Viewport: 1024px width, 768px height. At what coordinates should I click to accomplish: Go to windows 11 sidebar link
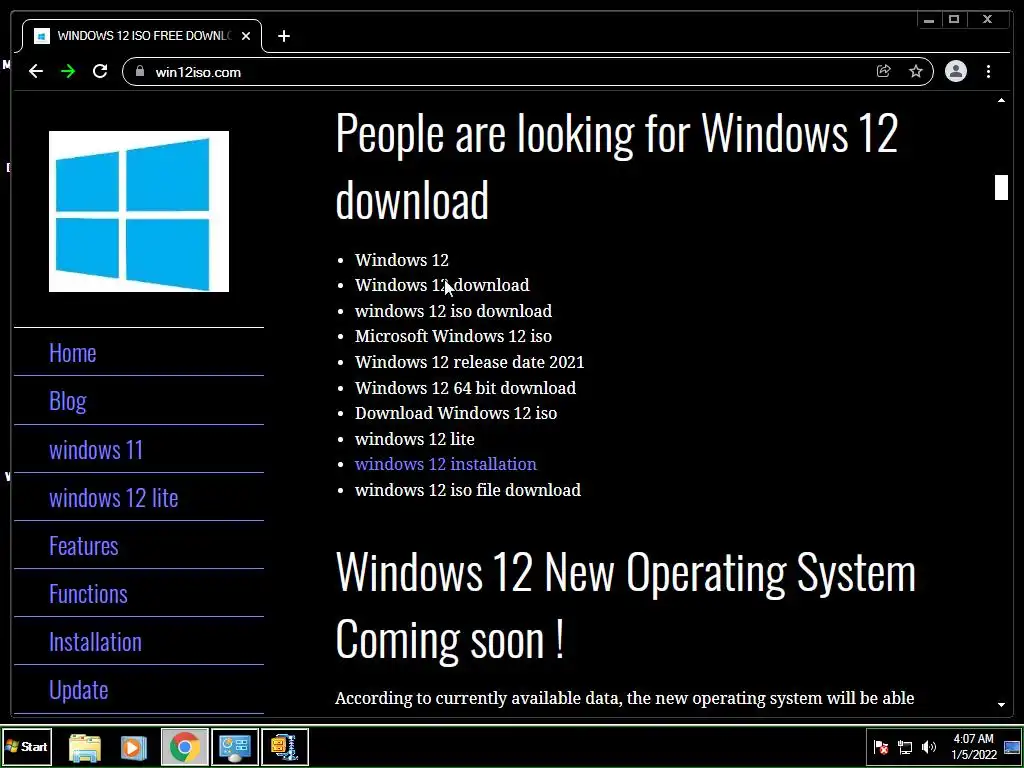[x=96, y=449]
